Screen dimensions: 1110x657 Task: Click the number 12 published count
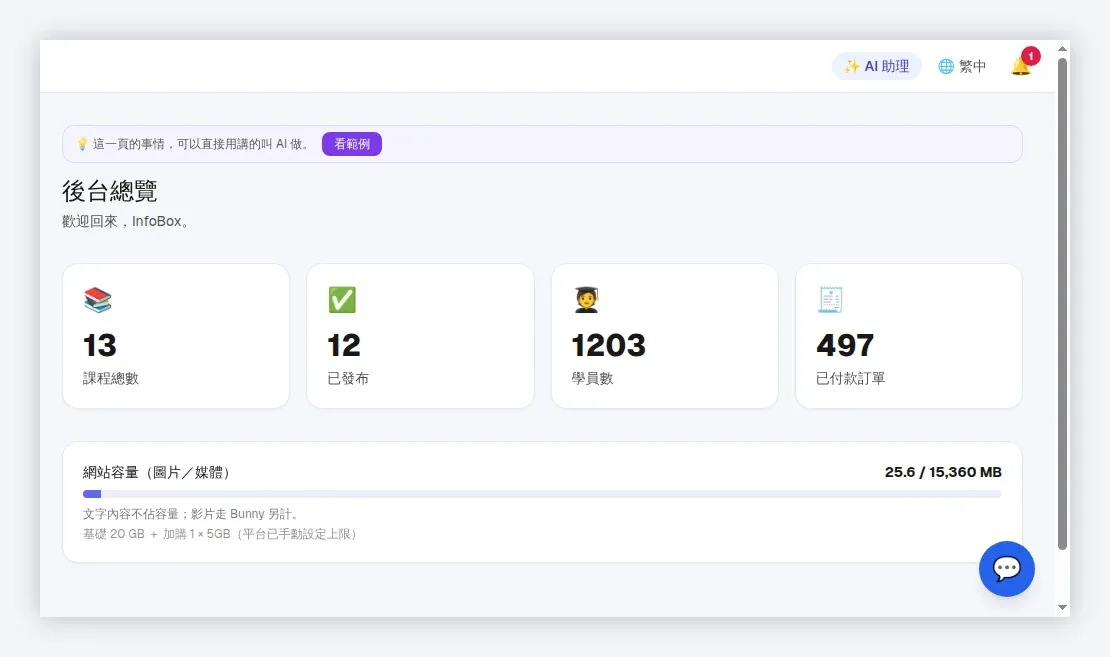click(x=344, y=345)
